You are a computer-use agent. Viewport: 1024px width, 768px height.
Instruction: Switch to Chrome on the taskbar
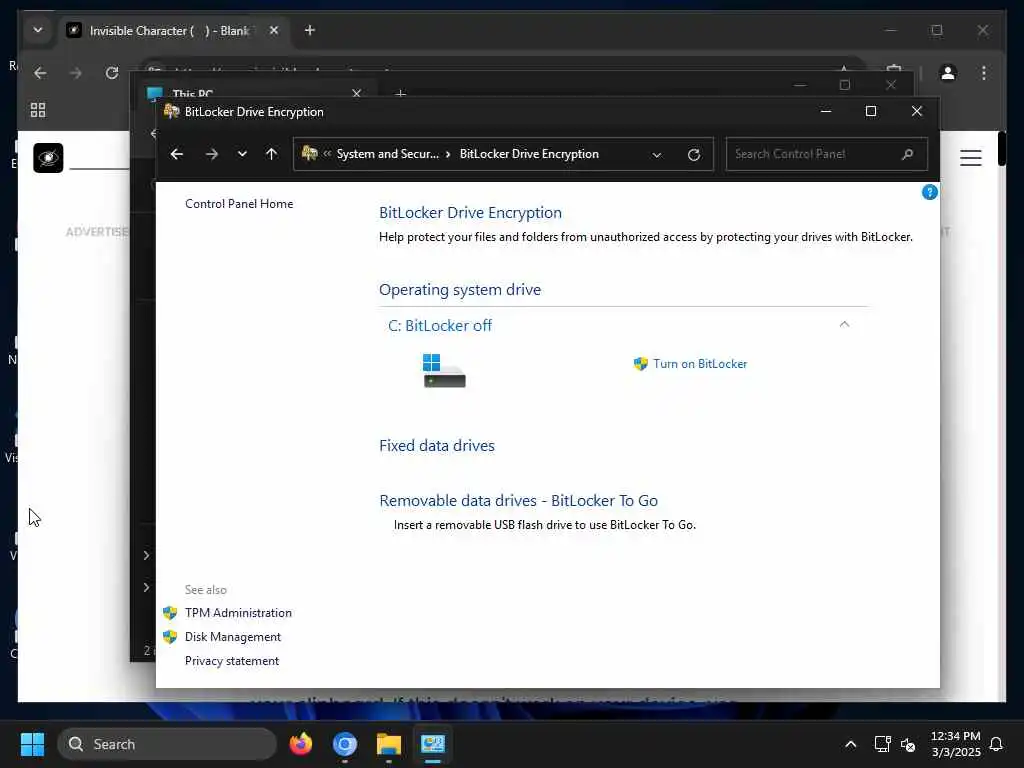[x=345, y=744]
